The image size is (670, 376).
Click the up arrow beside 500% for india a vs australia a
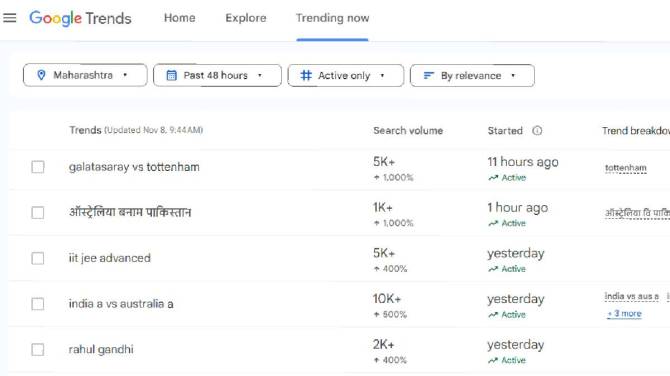(x=376, y=314)
